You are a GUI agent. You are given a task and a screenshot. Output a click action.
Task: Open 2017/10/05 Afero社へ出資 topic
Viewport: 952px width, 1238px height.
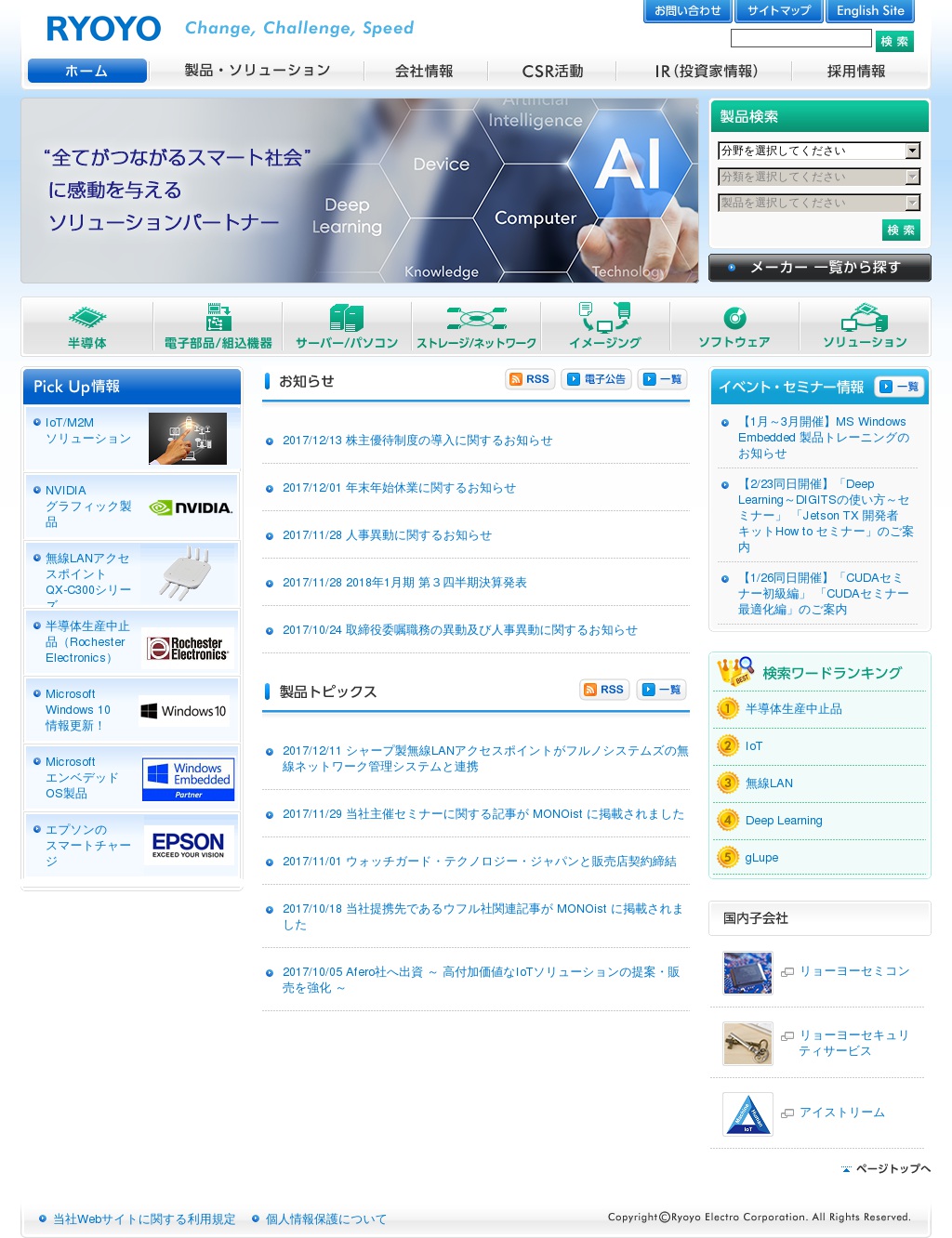(x=482, y=980)
